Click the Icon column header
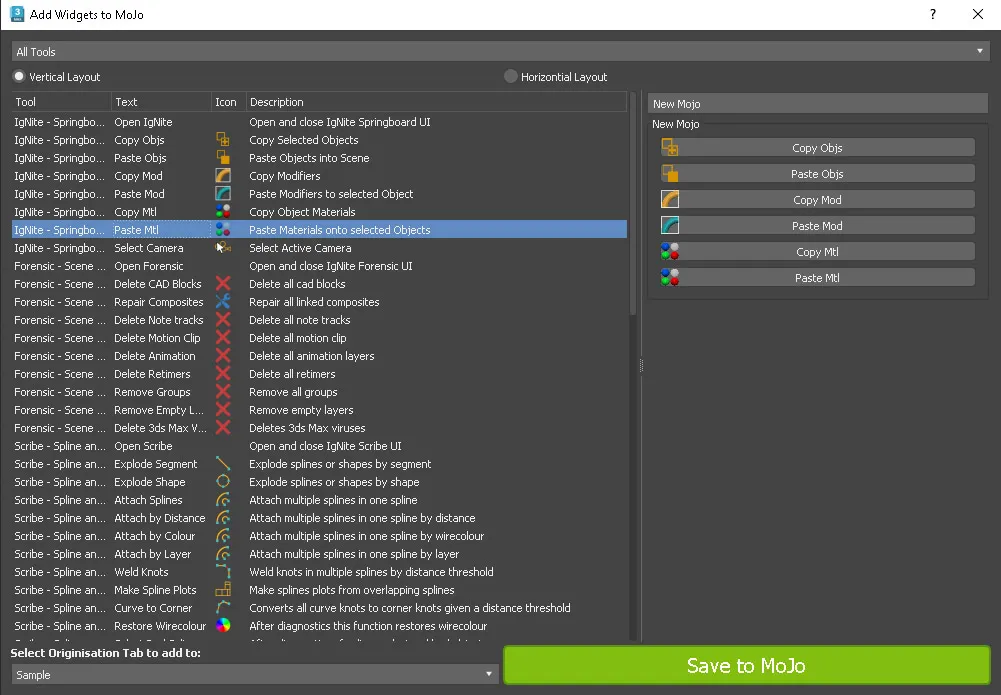The height and width of the screenshot is (695, 1001). coord(229,102)
